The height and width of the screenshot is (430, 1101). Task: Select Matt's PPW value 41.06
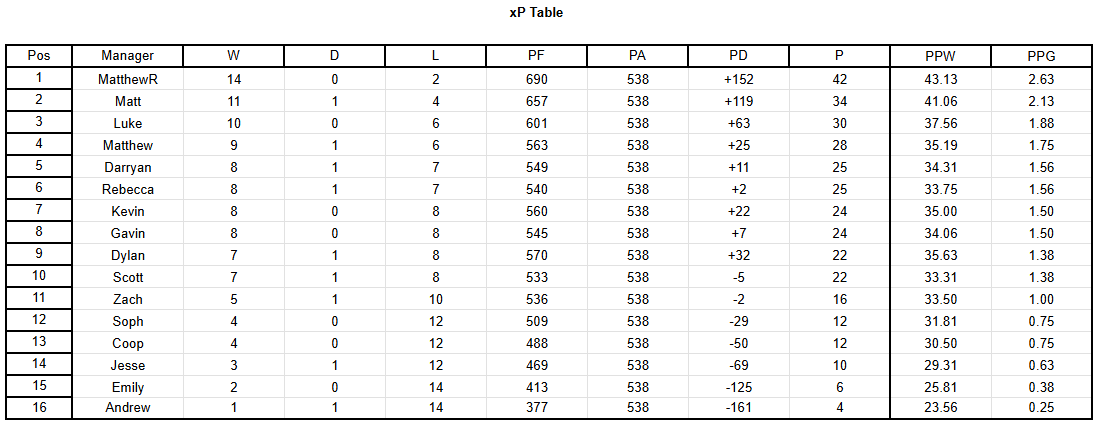(x=941, y=101)
